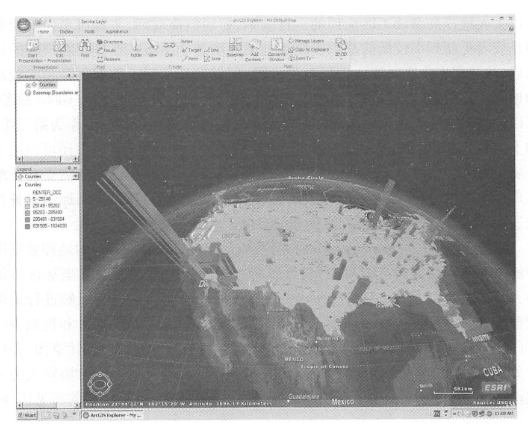Viewport: 528px width, 424px height.
Task: Switch to the Appearance ribbon tab
Action: [117, 31]
